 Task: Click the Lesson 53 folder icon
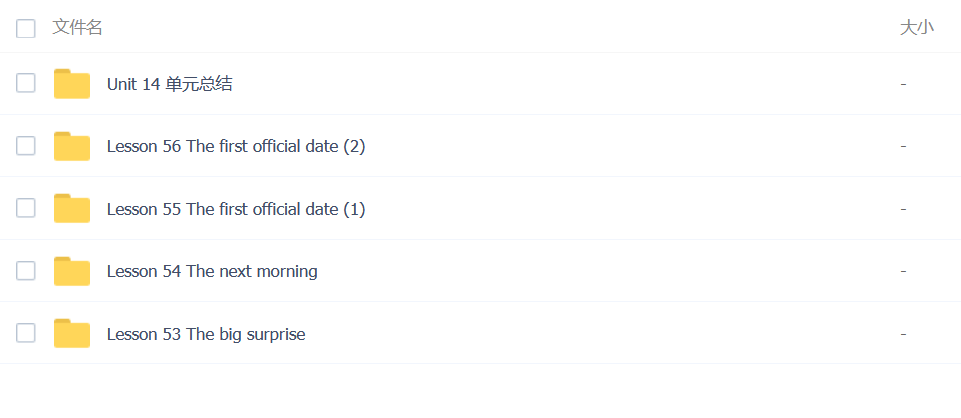(71, 333)
